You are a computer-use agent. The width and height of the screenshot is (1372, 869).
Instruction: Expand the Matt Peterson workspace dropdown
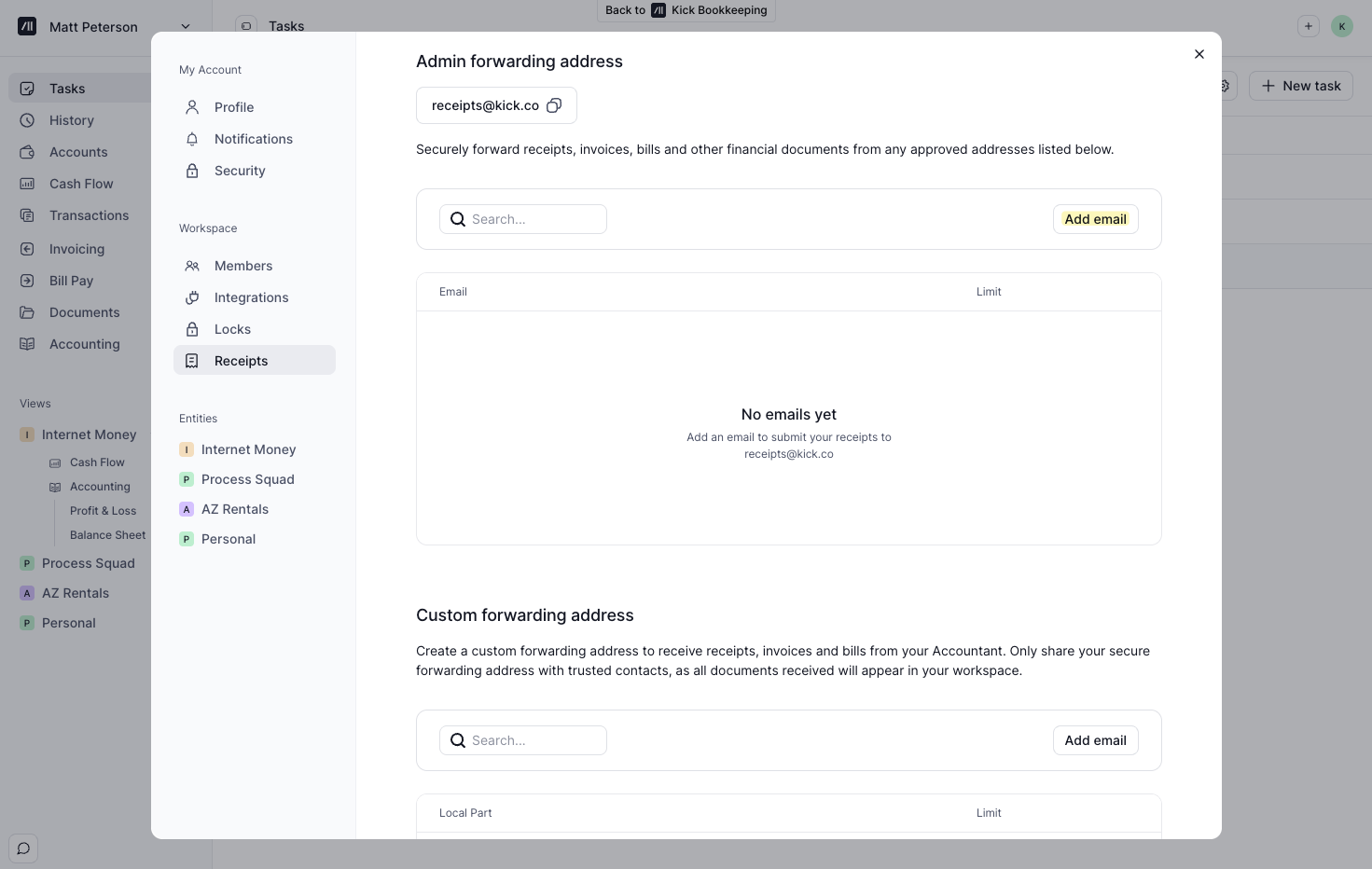point(185,26)
